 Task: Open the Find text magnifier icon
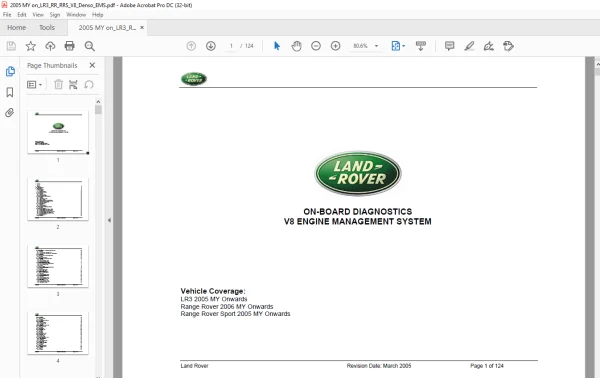[x=90, y=46]
